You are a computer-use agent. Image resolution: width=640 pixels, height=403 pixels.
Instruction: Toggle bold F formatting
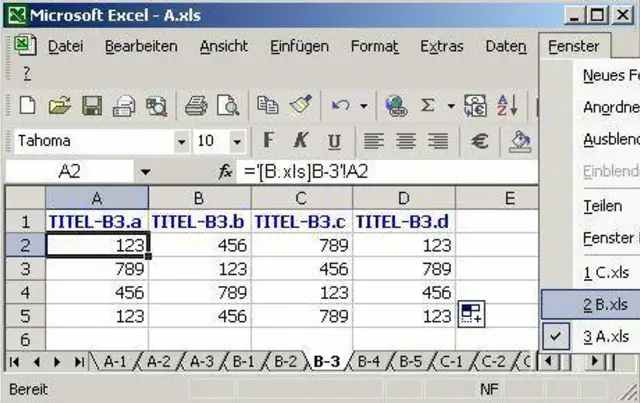click(268, 141)
